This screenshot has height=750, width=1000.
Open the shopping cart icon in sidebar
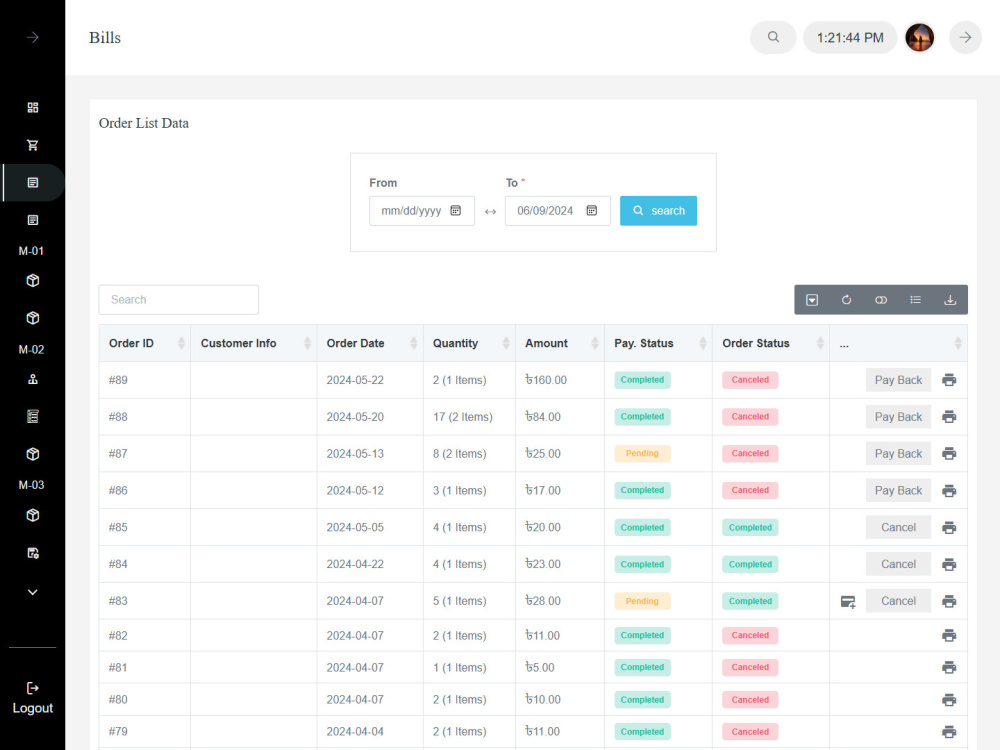tap(33, 145)
